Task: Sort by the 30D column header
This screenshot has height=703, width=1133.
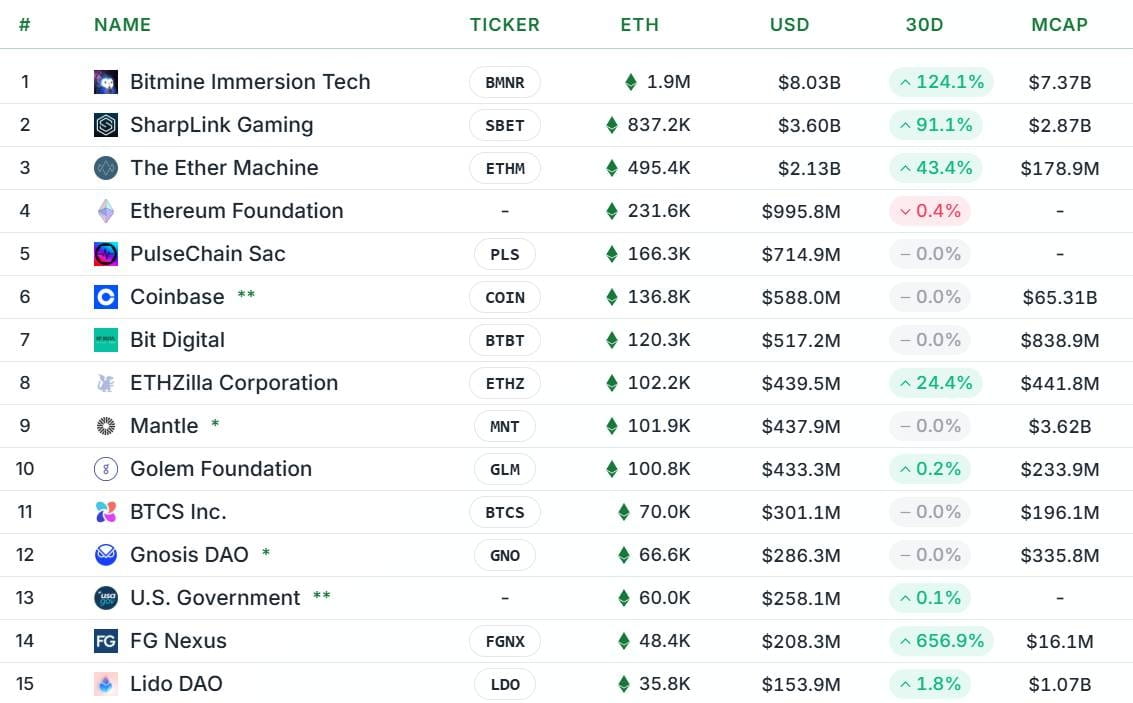Action: 924,25
